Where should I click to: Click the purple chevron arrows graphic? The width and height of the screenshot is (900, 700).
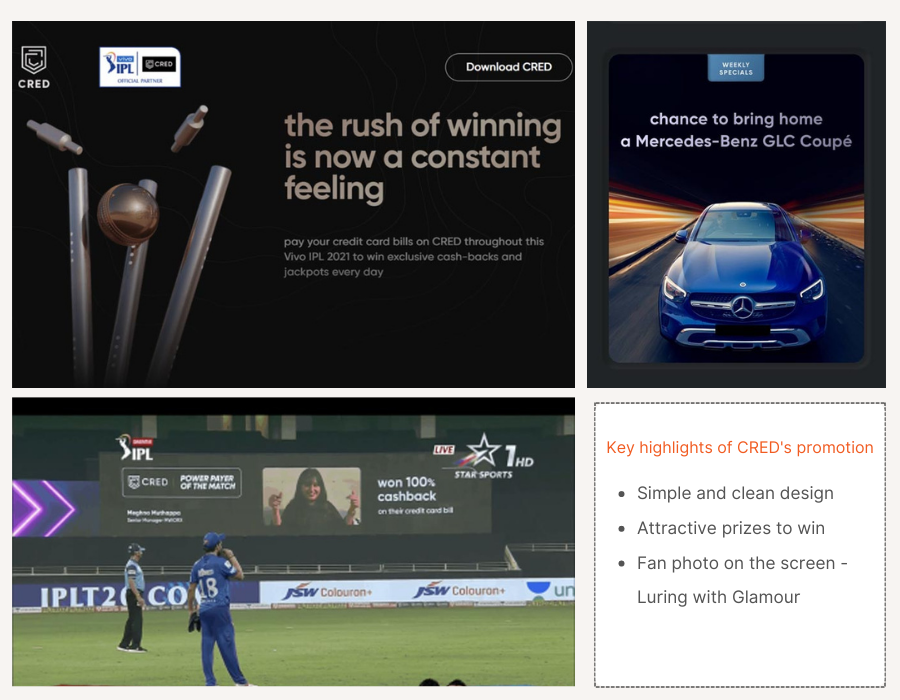[x=44, y=508]
